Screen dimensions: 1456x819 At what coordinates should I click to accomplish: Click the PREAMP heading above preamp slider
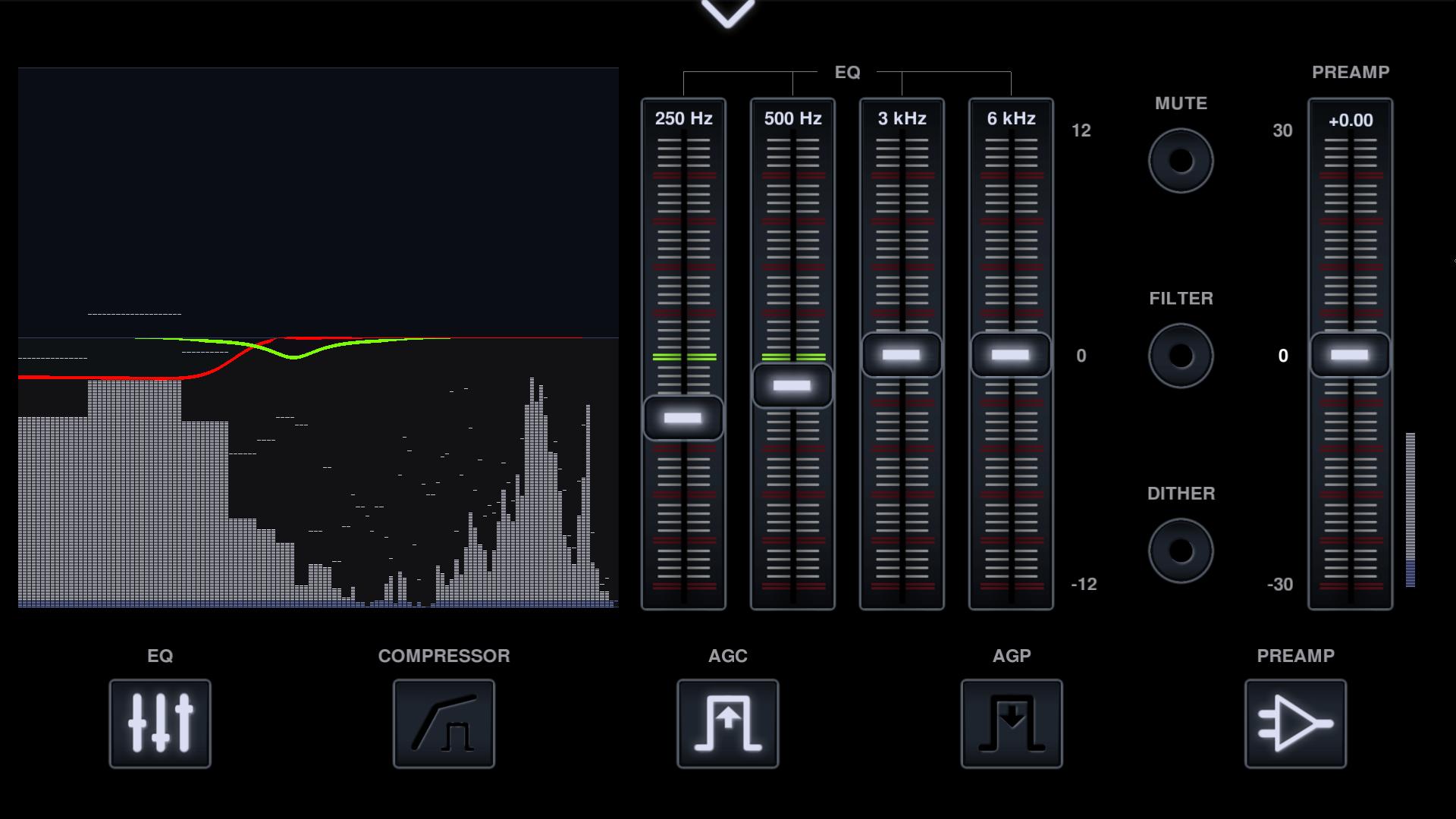pyautogui.click(x=1351, y=72)
